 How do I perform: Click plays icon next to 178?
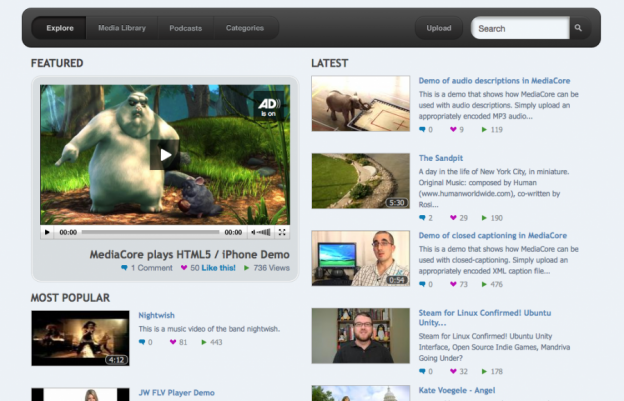tap(484, 371)
